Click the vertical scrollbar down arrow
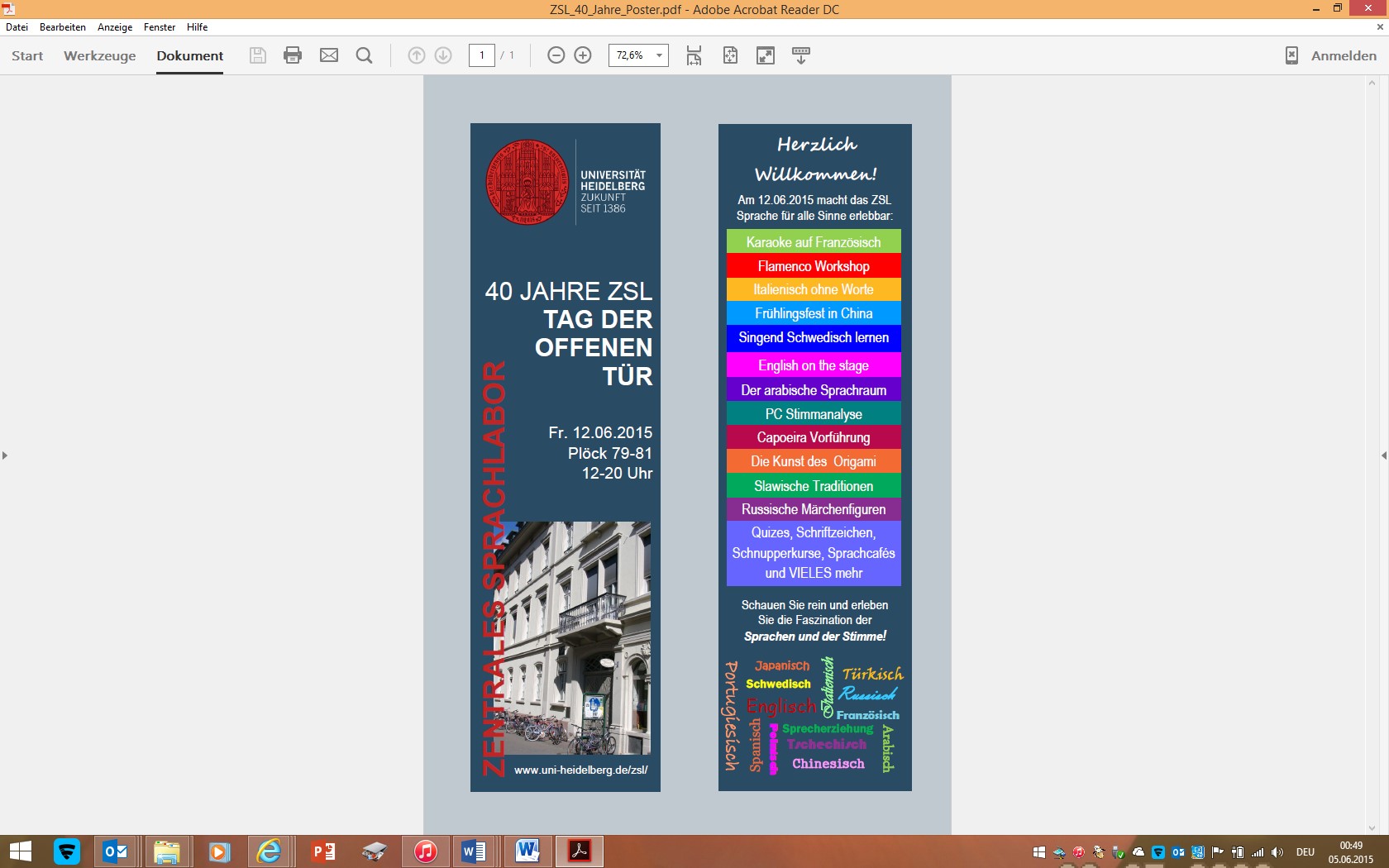Image resolution: width=1389 pixels, height=868 pixels. [x=1372, y=827]
